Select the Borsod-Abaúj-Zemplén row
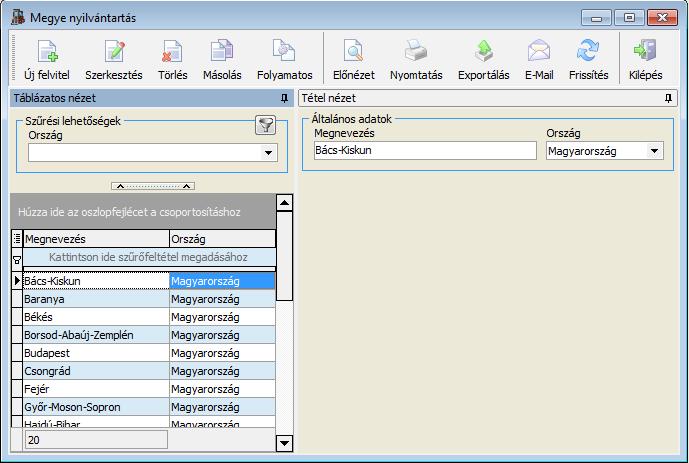689x463 pixels. point(149,335)
